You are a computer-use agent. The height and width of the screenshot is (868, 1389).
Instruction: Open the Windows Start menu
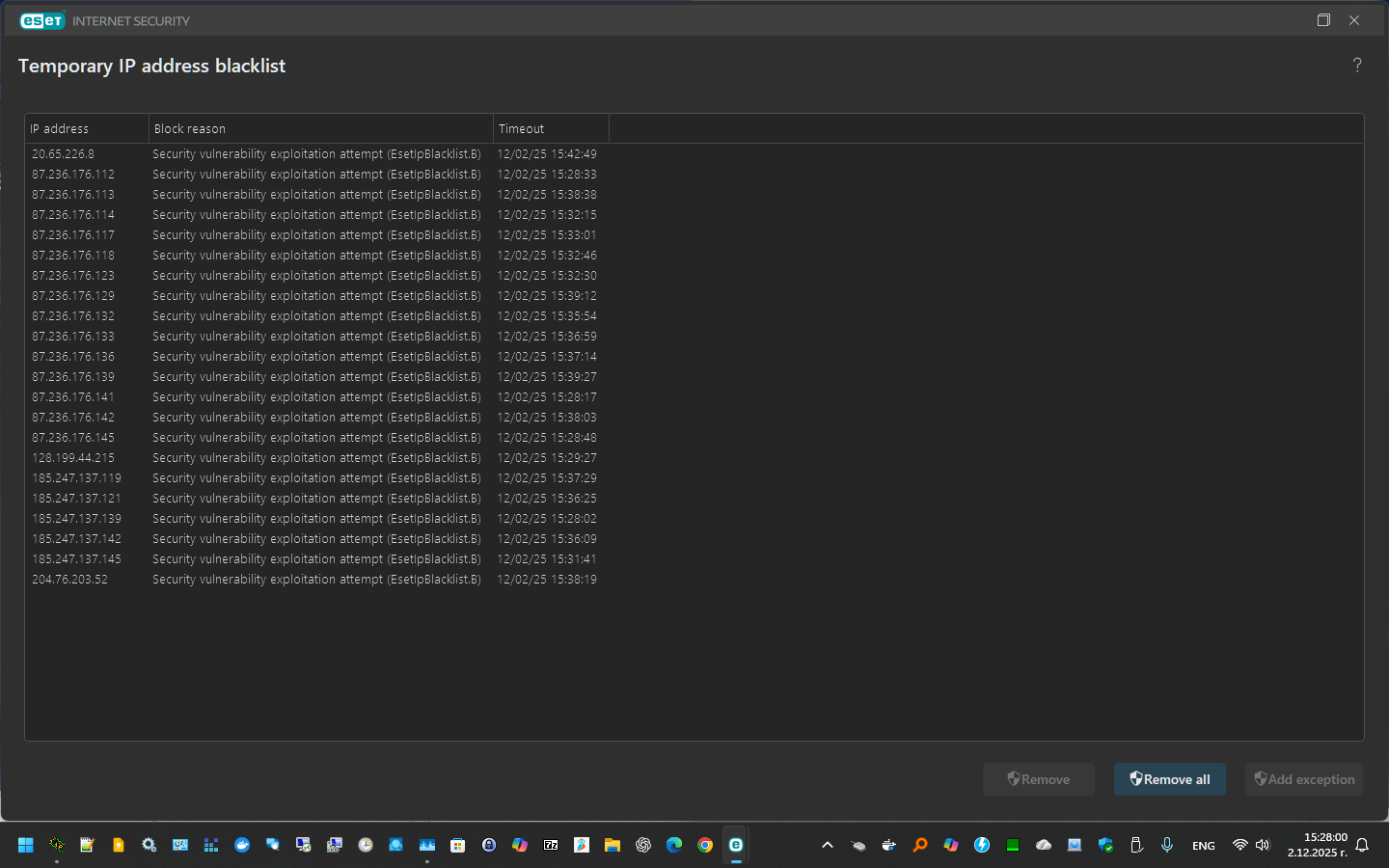[26, 845]
